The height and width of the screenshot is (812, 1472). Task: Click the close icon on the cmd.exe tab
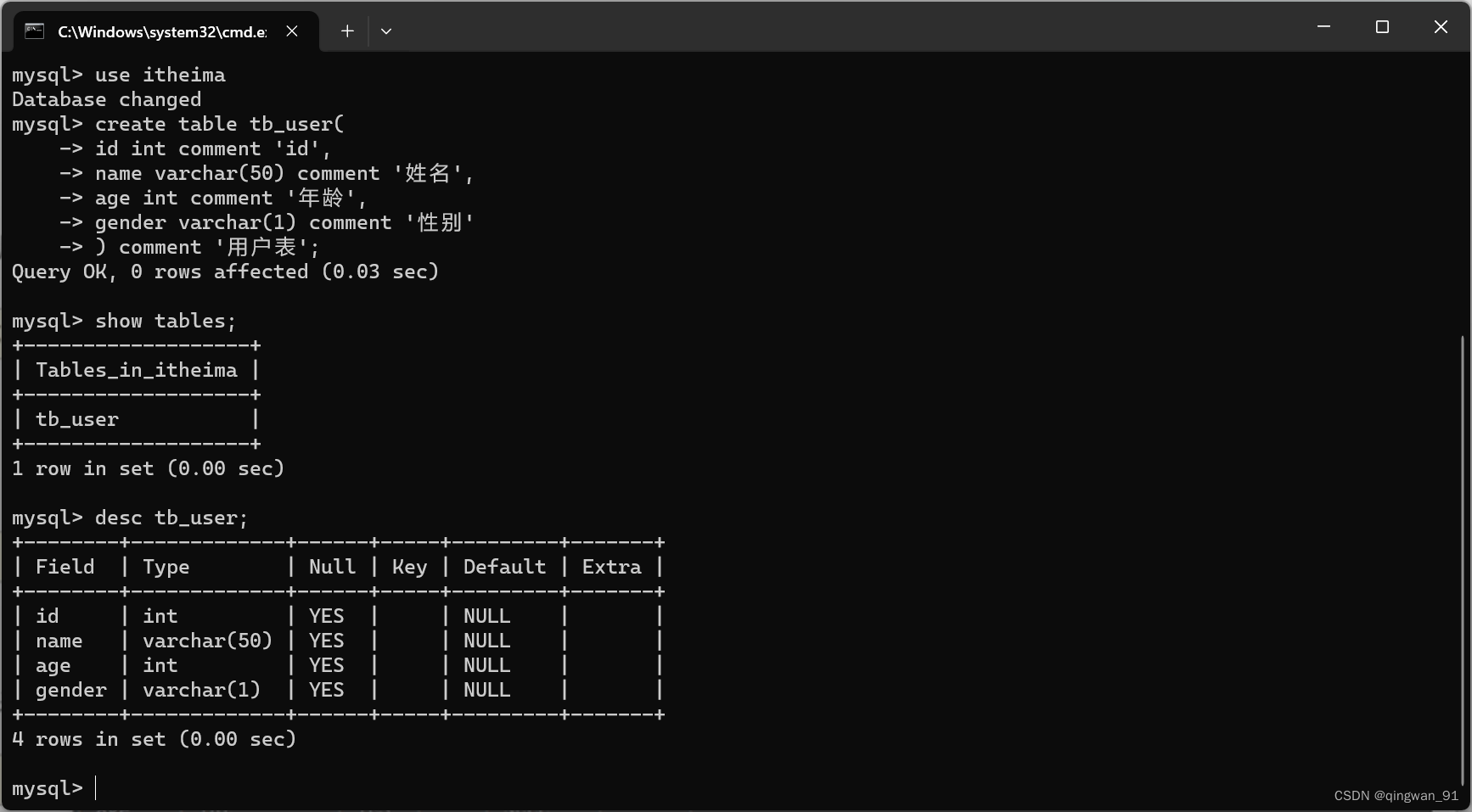point(292,31)
